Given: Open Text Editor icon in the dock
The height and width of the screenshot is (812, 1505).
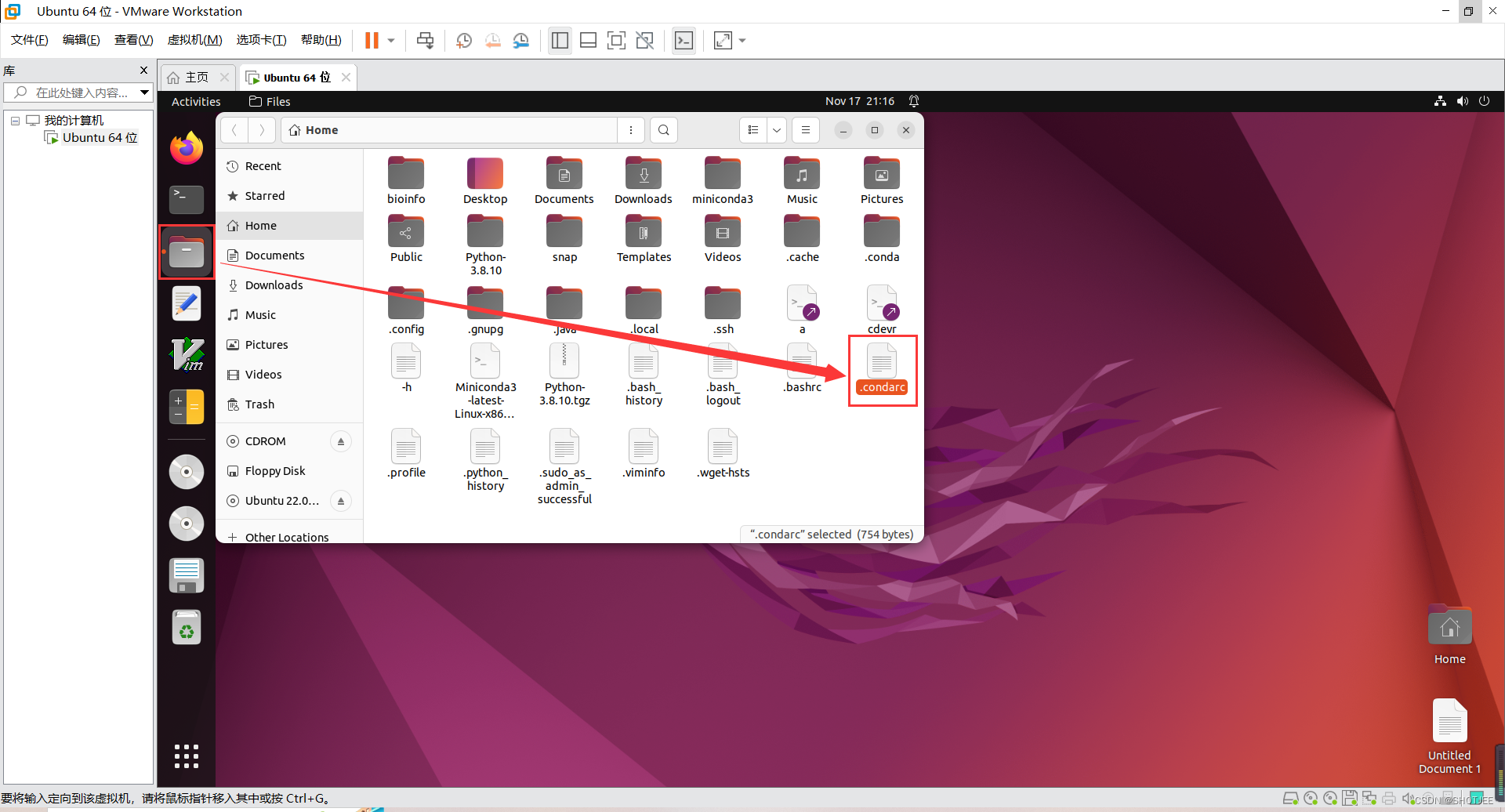Looking at the screenshot, I should pos(187,303).
